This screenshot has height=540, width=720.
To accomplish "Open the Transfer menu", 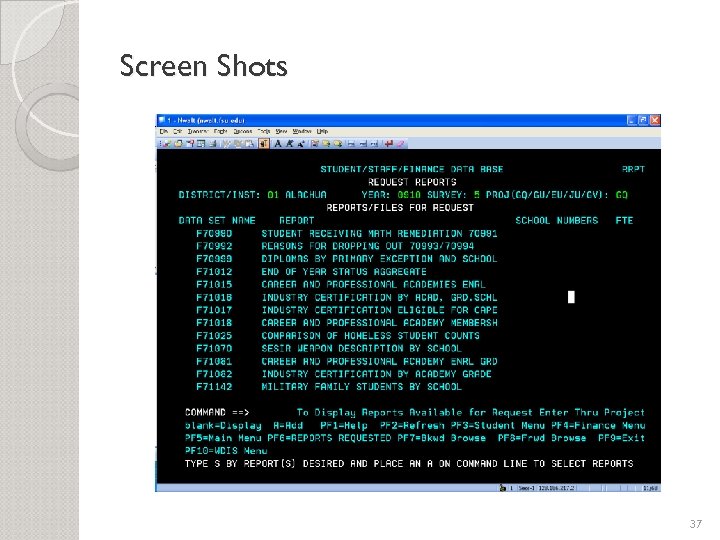I will (x=198, y=131).
